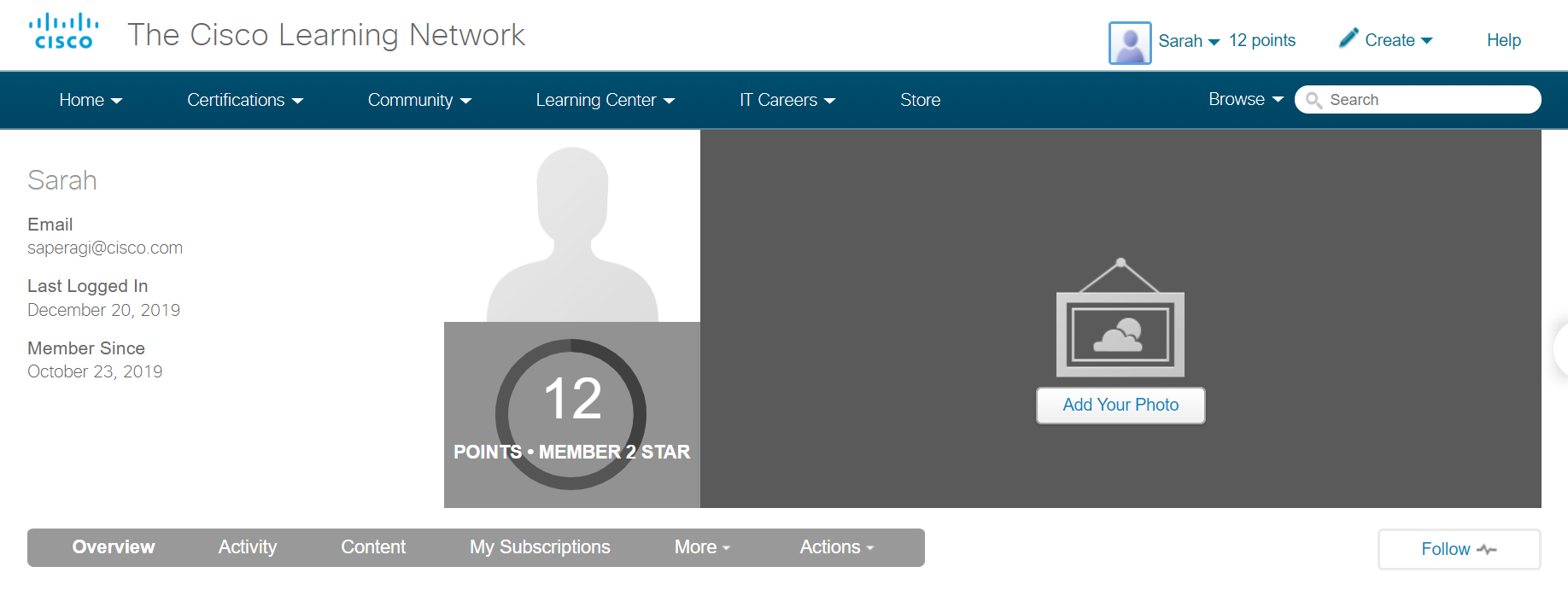The height and width of the screenshot is (590, 1568).
Task: Click the Help link
Action: point(1504,40)
